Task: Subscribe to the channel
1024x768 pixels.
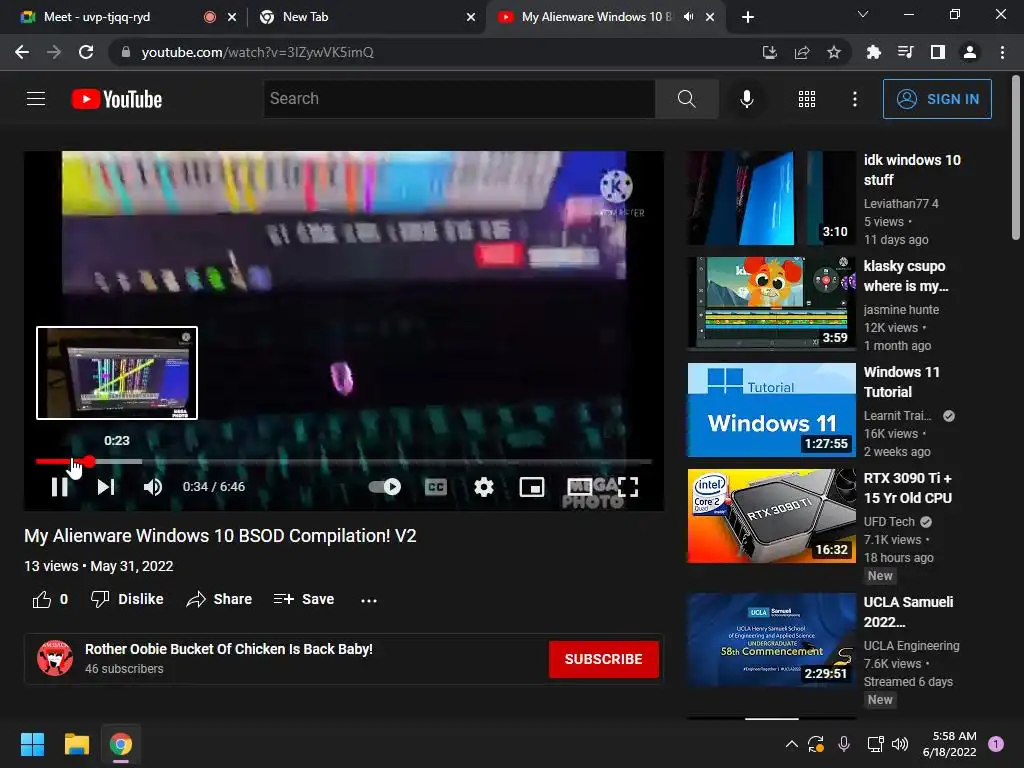Action: pyautogui.click(x=603, y=659)
